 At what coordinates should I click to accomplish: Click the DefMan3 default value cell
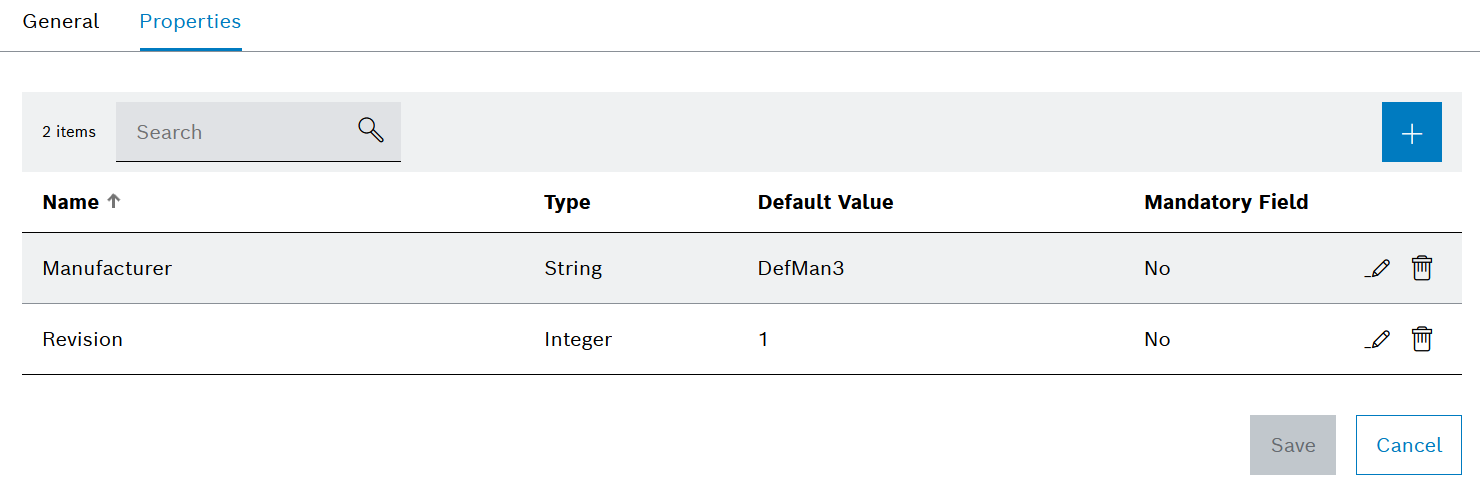pos(801,268)
